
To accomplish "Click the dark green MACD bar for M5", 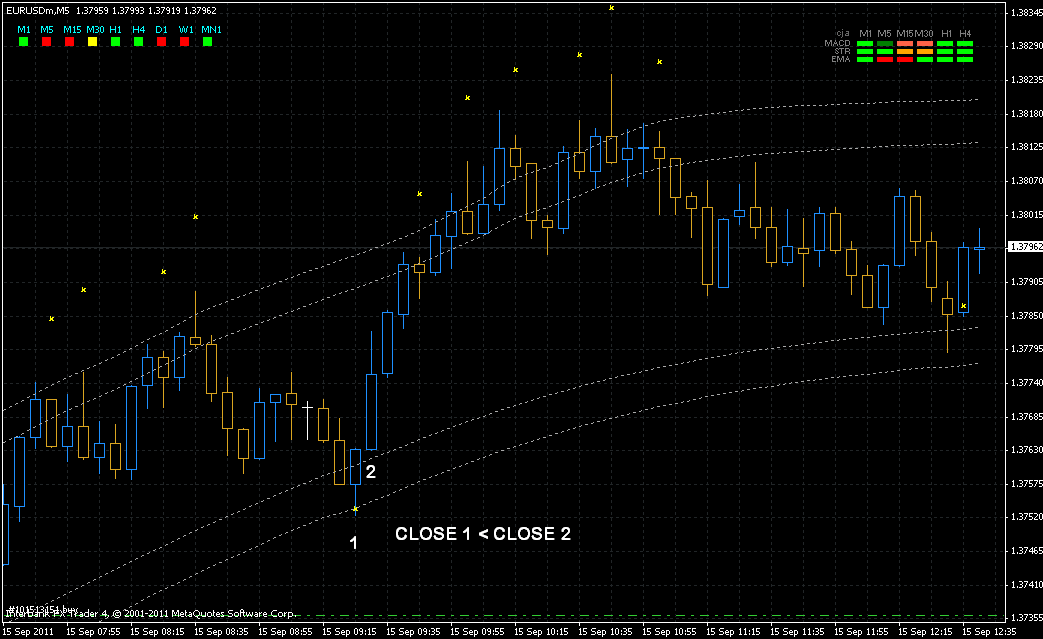I will click(x=885, y=43).
